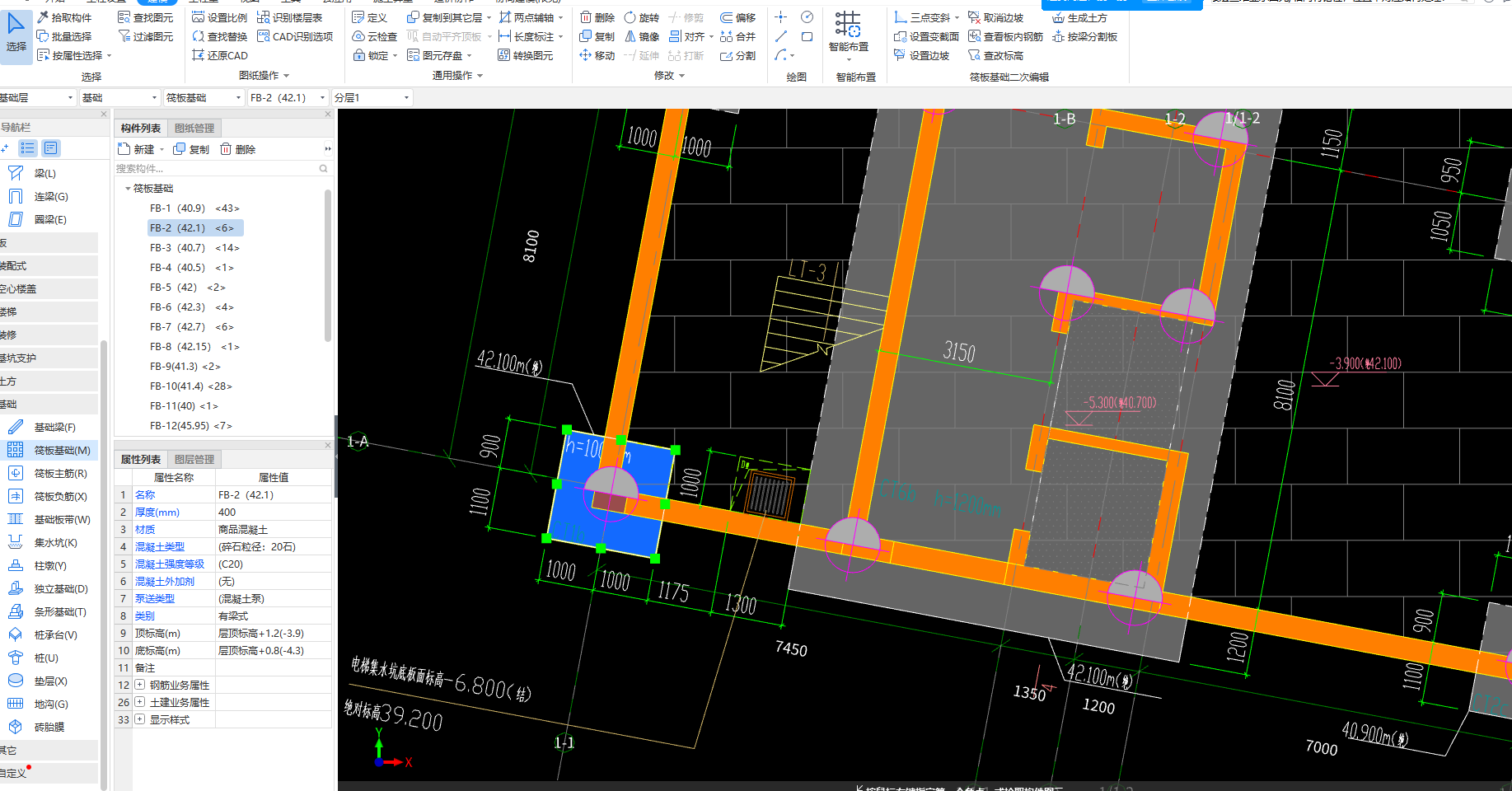Screen dimensions: 1512x791
Task: Expand 土建业务属性 section
Action: tap(140, 702)
